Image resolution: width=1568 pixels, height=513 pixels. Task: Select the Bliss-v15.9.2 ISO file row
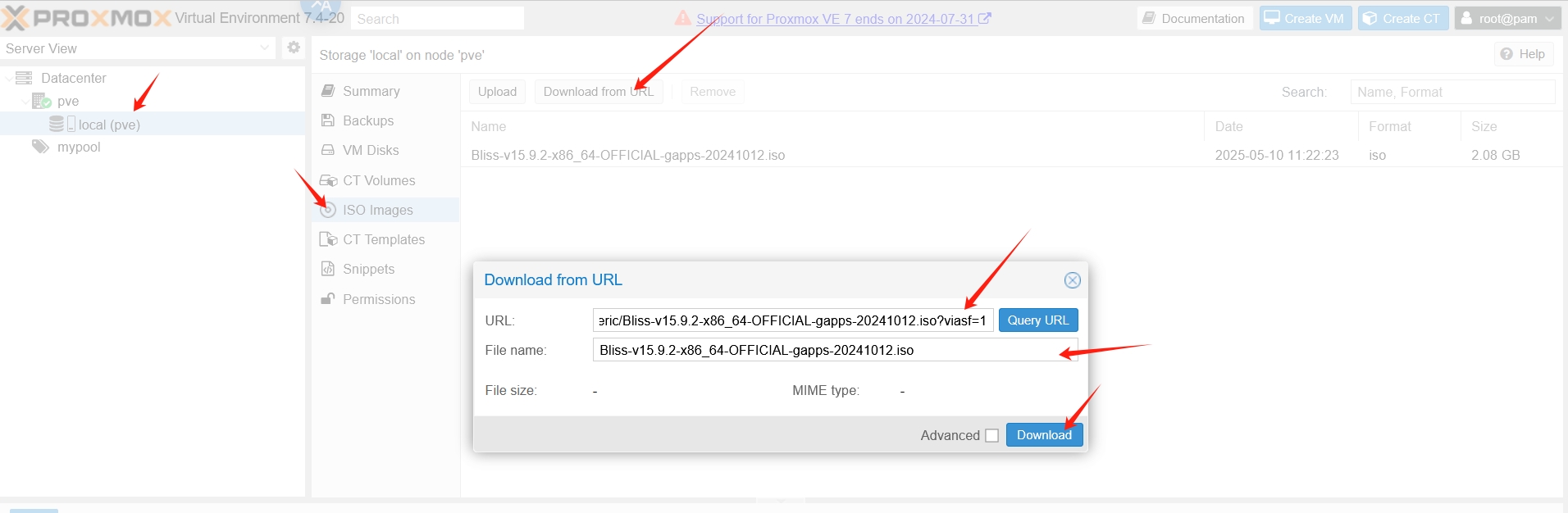pyautogui.click(x=1011, y=155)
